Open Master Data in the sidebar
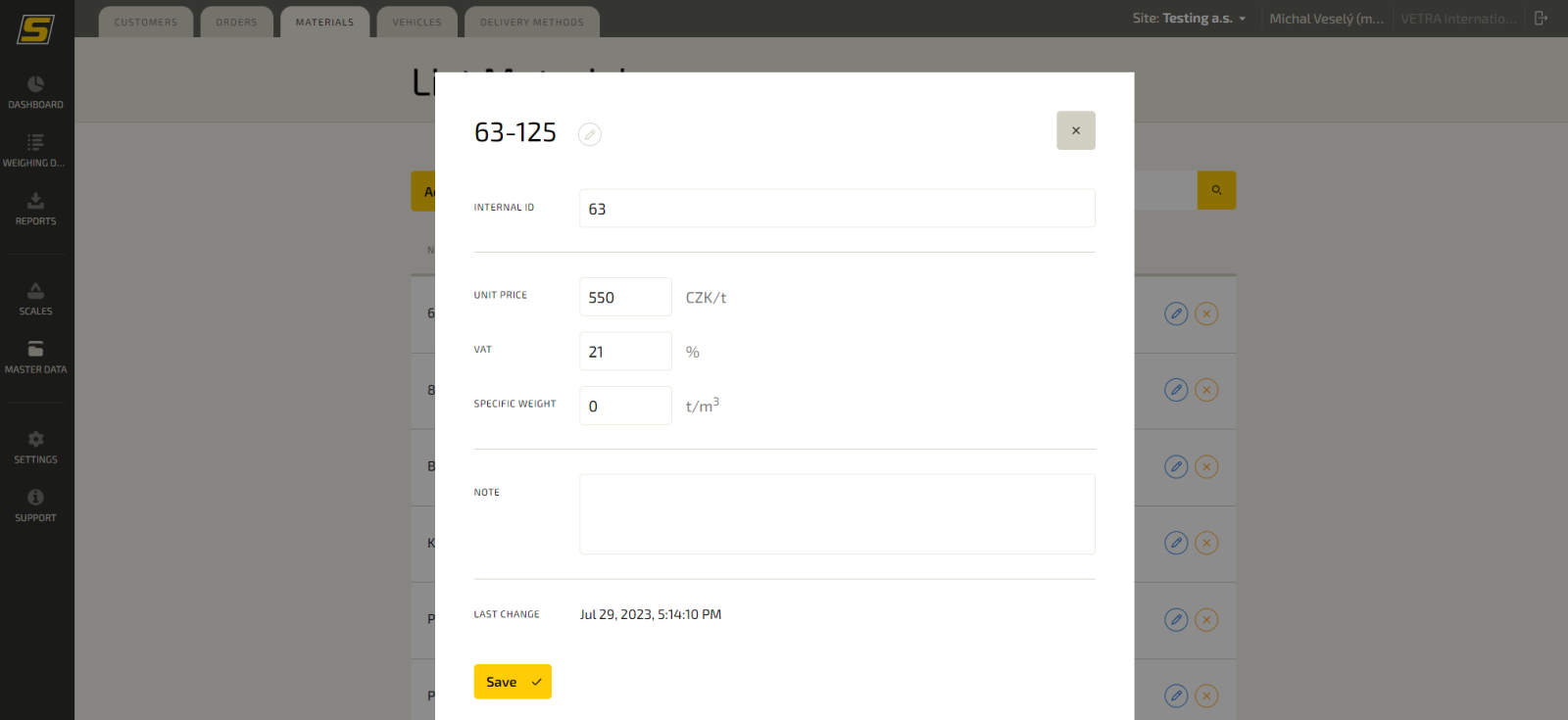 (35, 358)
